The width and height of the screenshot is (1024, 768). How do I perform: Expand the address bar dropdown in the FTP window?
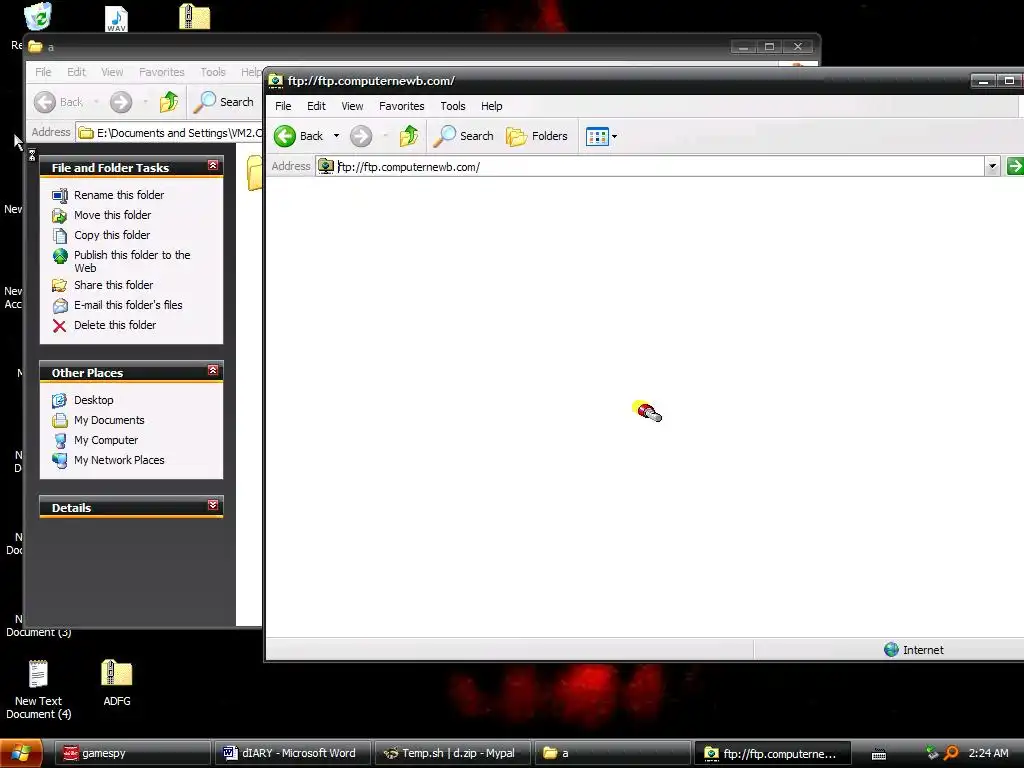[992, 167]
